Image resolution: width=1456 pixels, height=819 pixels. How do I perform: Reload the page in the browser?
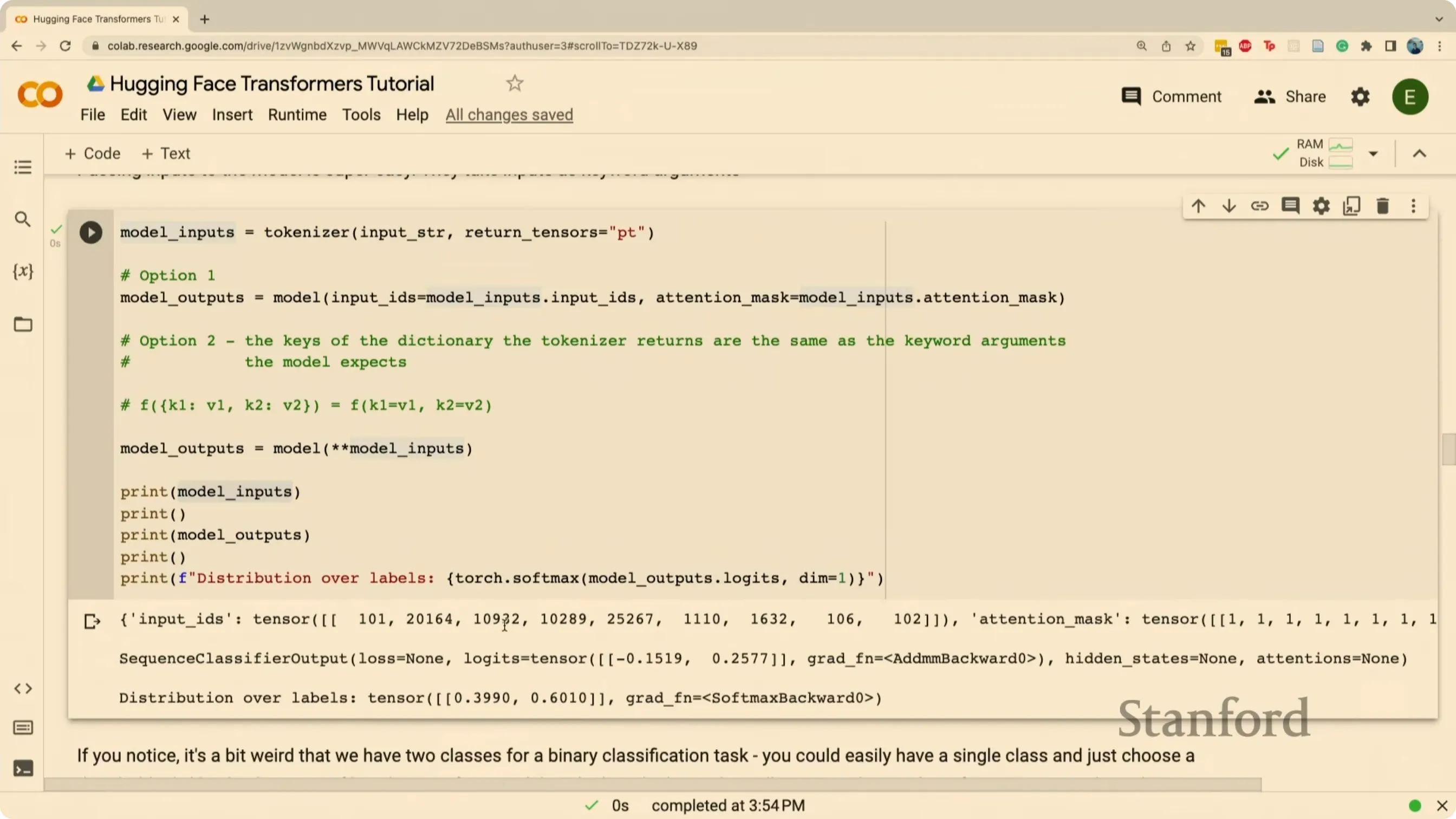(x=66, y=47)
